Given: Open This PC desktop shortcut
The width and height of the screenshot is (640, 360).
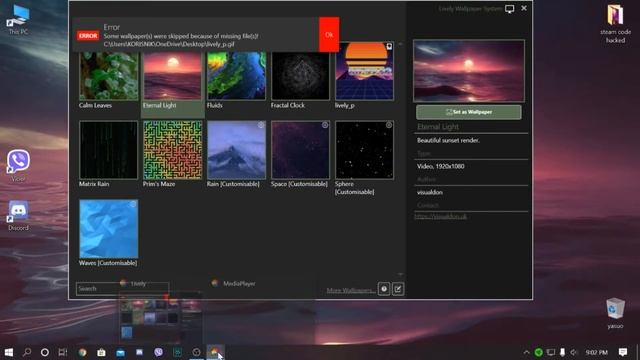Looking at the screenshot, I should (x=18, y=19).
